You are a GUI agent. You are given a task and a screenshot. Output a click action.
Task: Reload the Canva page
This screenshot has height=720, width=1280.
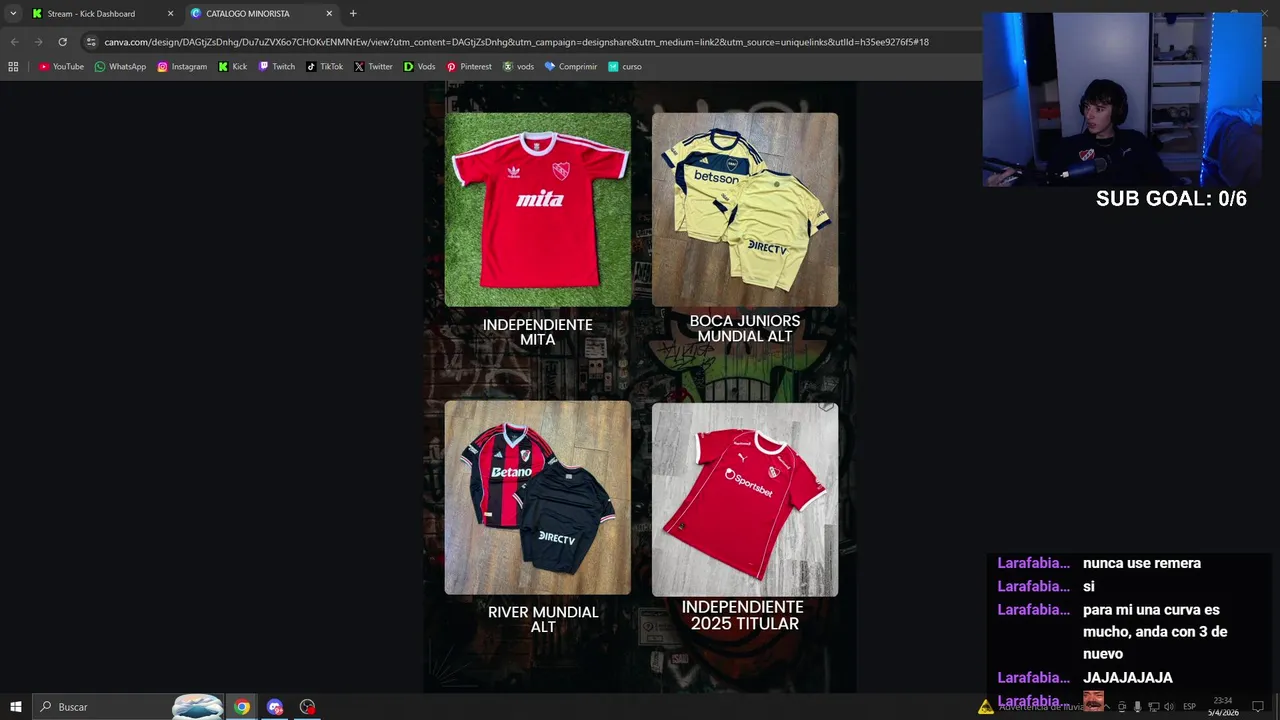coord(62,42)
